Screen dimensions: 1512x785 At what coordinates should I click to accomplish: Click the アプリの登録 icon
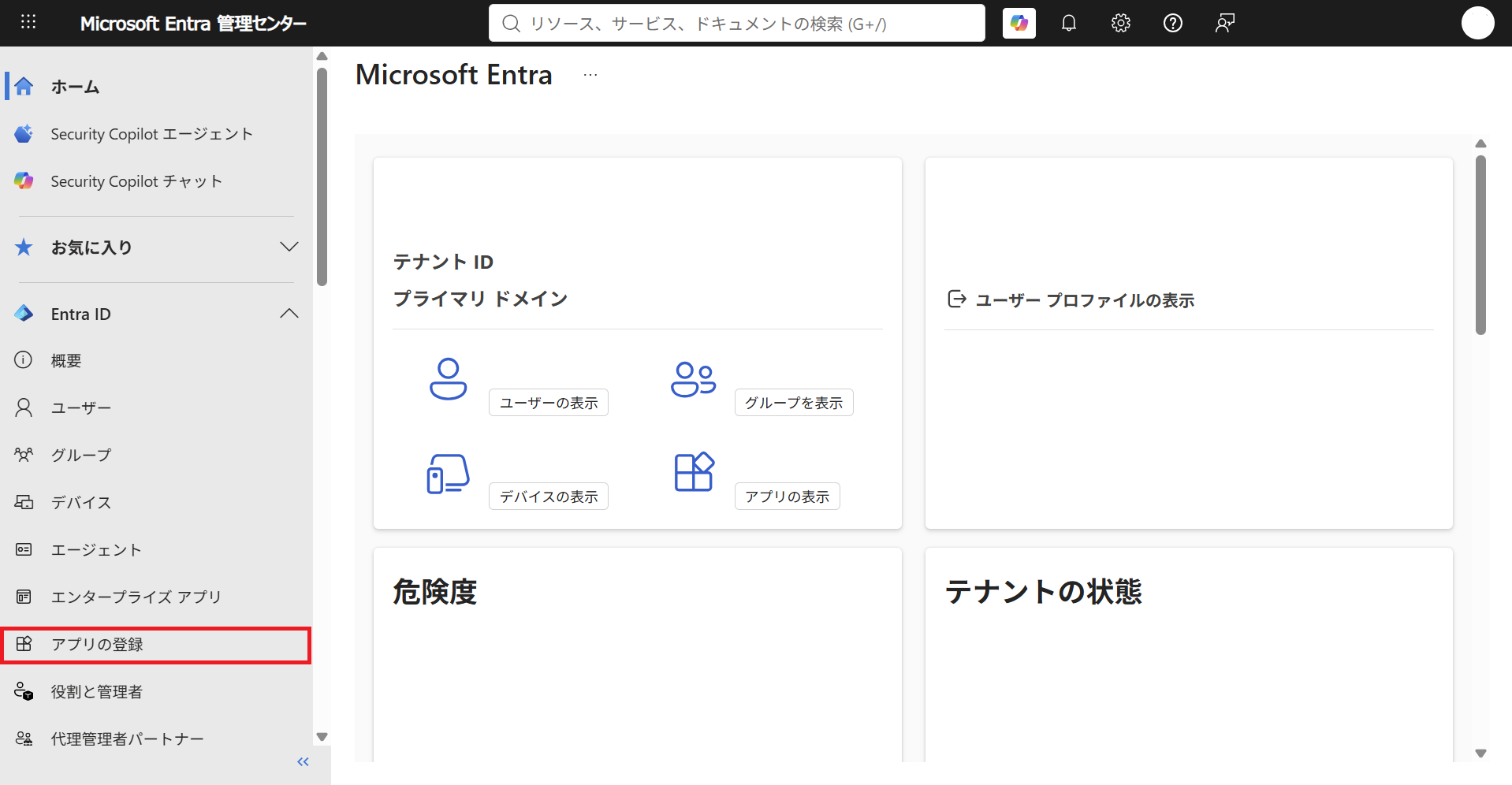point(24,644)
